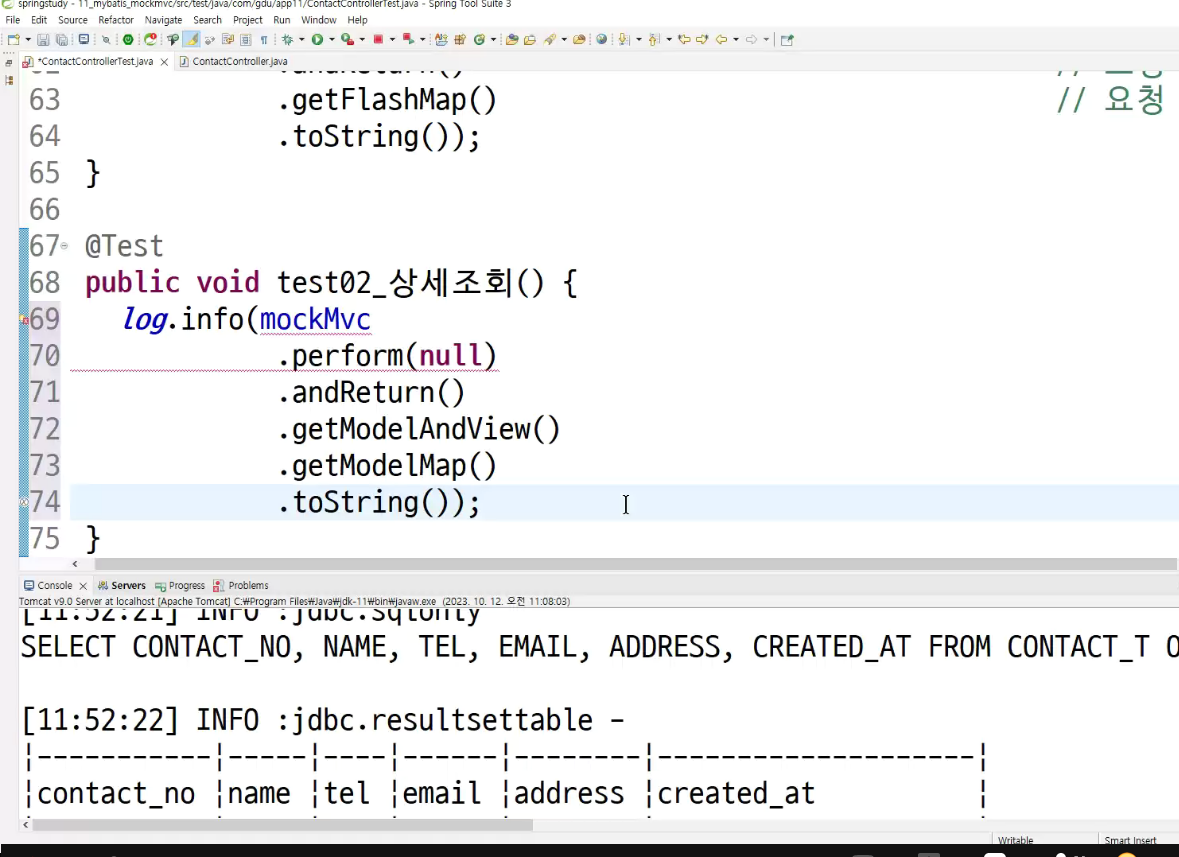The width and height of the screenshot is (1179, 857).
Task: Open the Refactor menu
Action: coord(116,20)
